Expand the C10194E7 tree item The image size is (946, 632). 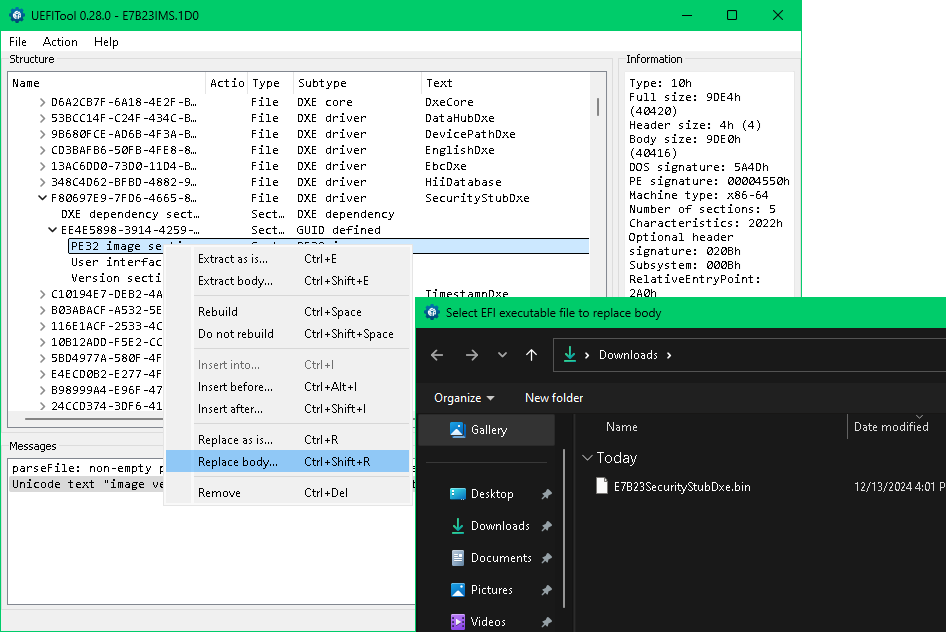pyautogui.click(x=42, y=294)
